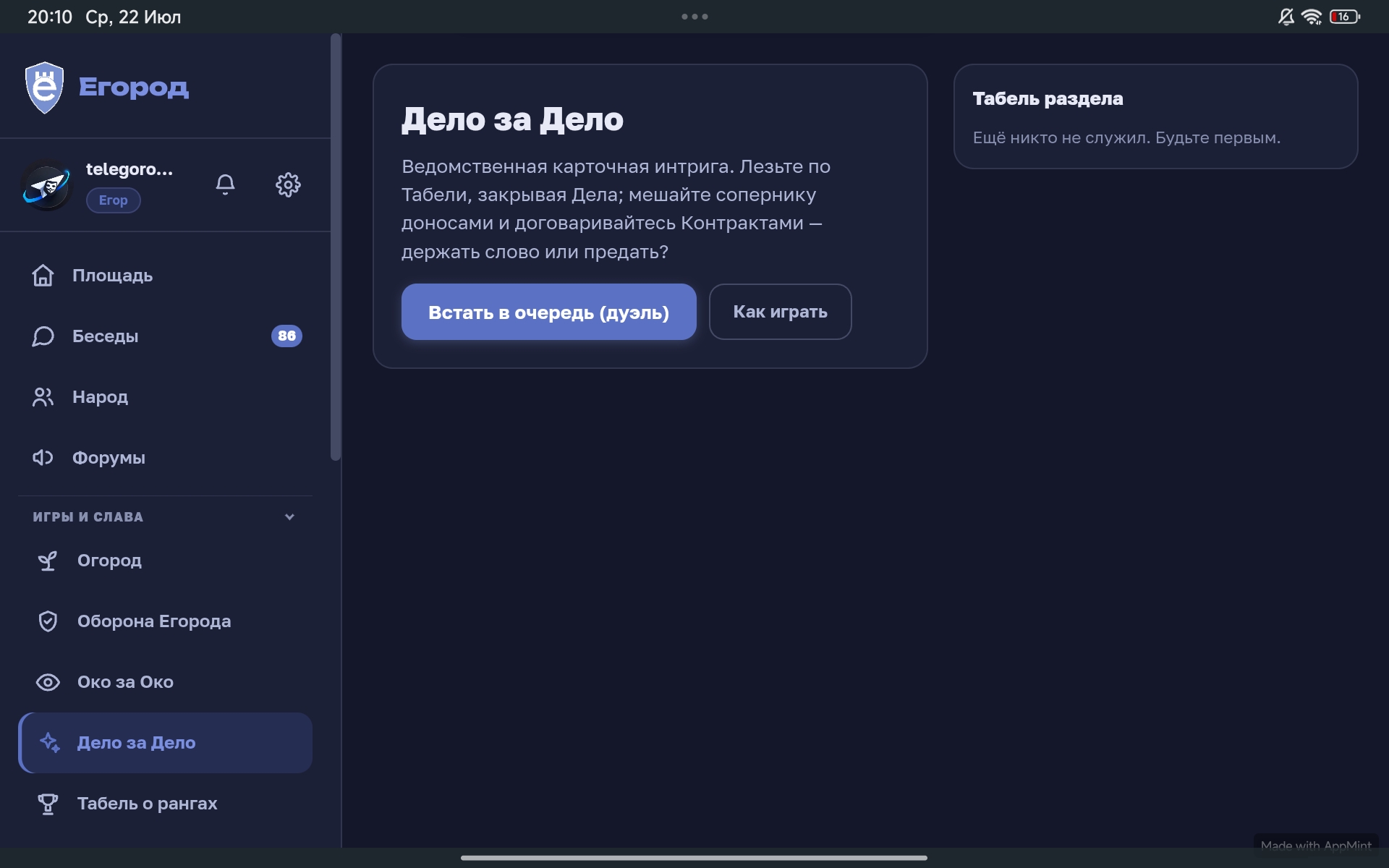The height and width of the screenshot is (868, 1389).
Task: Click Встать в очередь (дуэль) button
Action: pos(549,312)
